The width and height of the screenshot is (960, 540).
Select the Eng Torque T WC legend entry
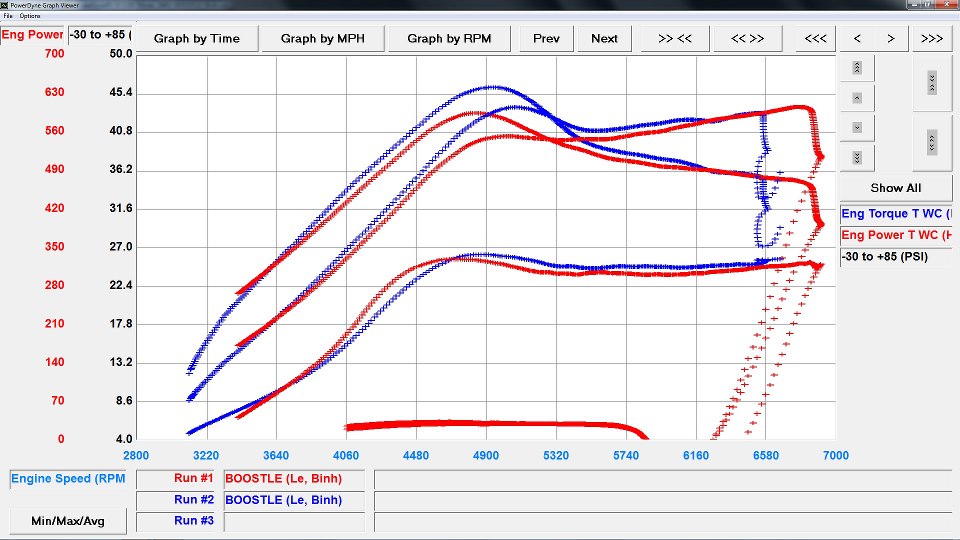(896, 214)
